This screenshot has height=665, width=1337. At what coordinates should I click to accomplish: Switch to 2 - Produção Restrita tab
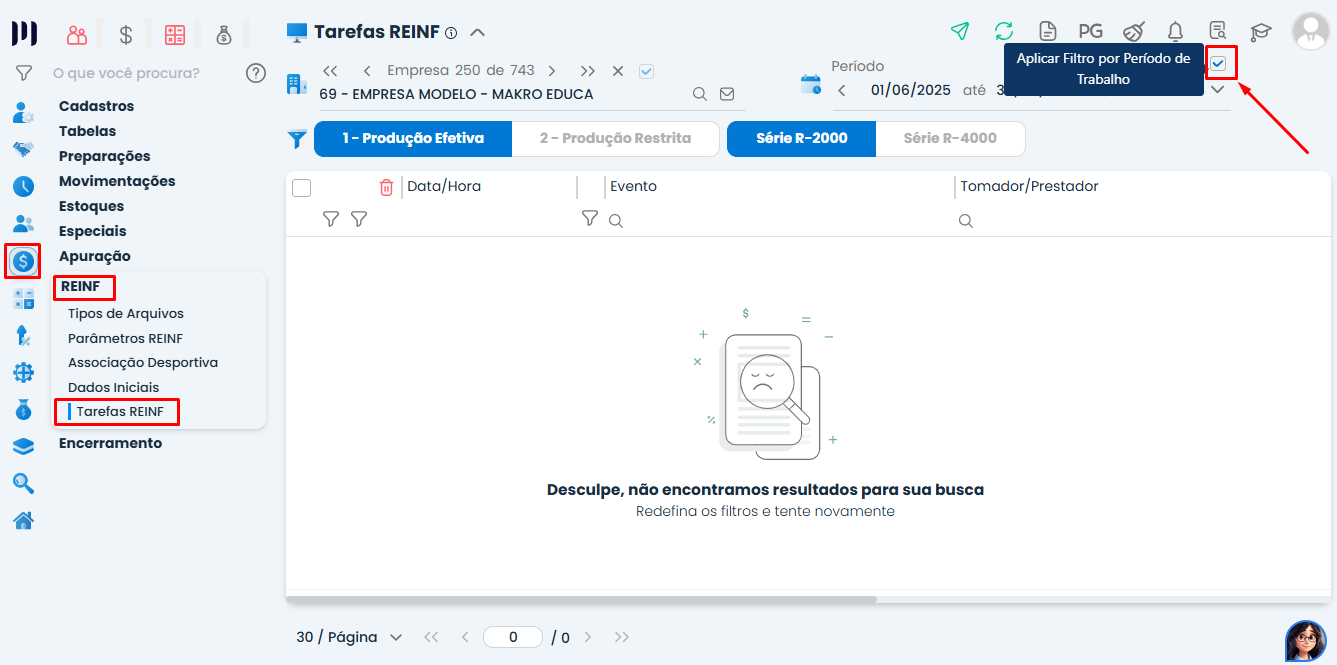click(615, 138)
